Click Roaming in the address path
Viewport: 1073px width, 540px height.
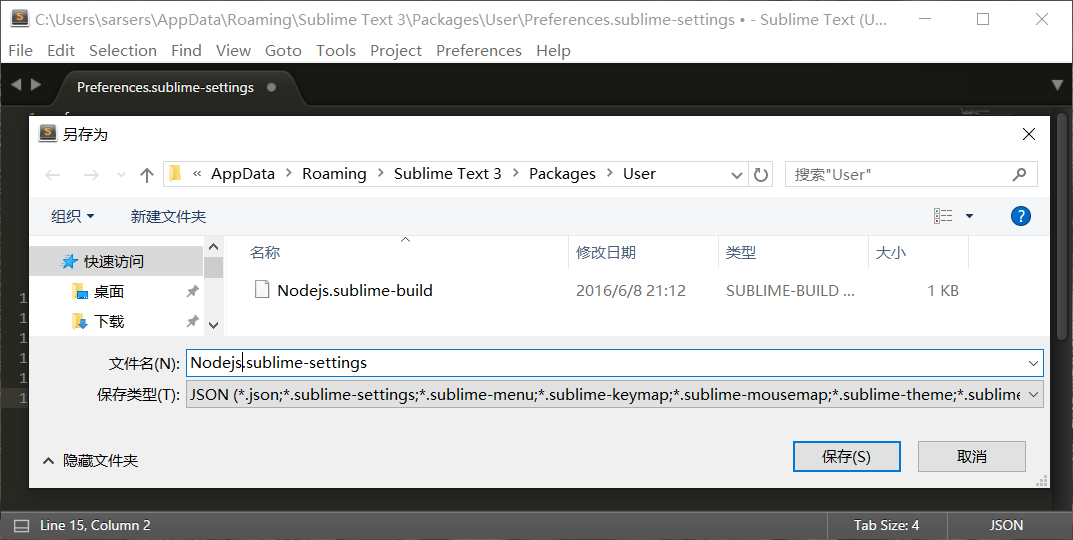tap(334, 175)
